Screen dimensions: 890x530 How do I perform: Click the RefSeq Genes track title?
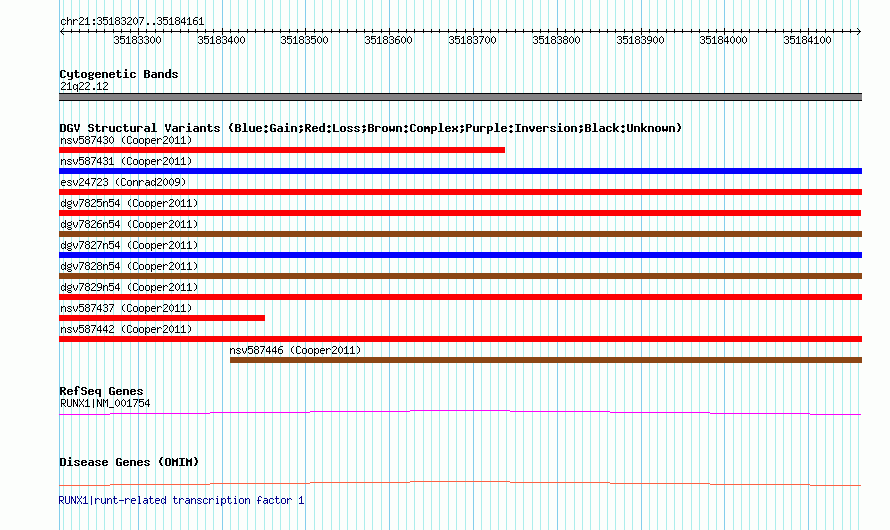(x=101, y=391)
